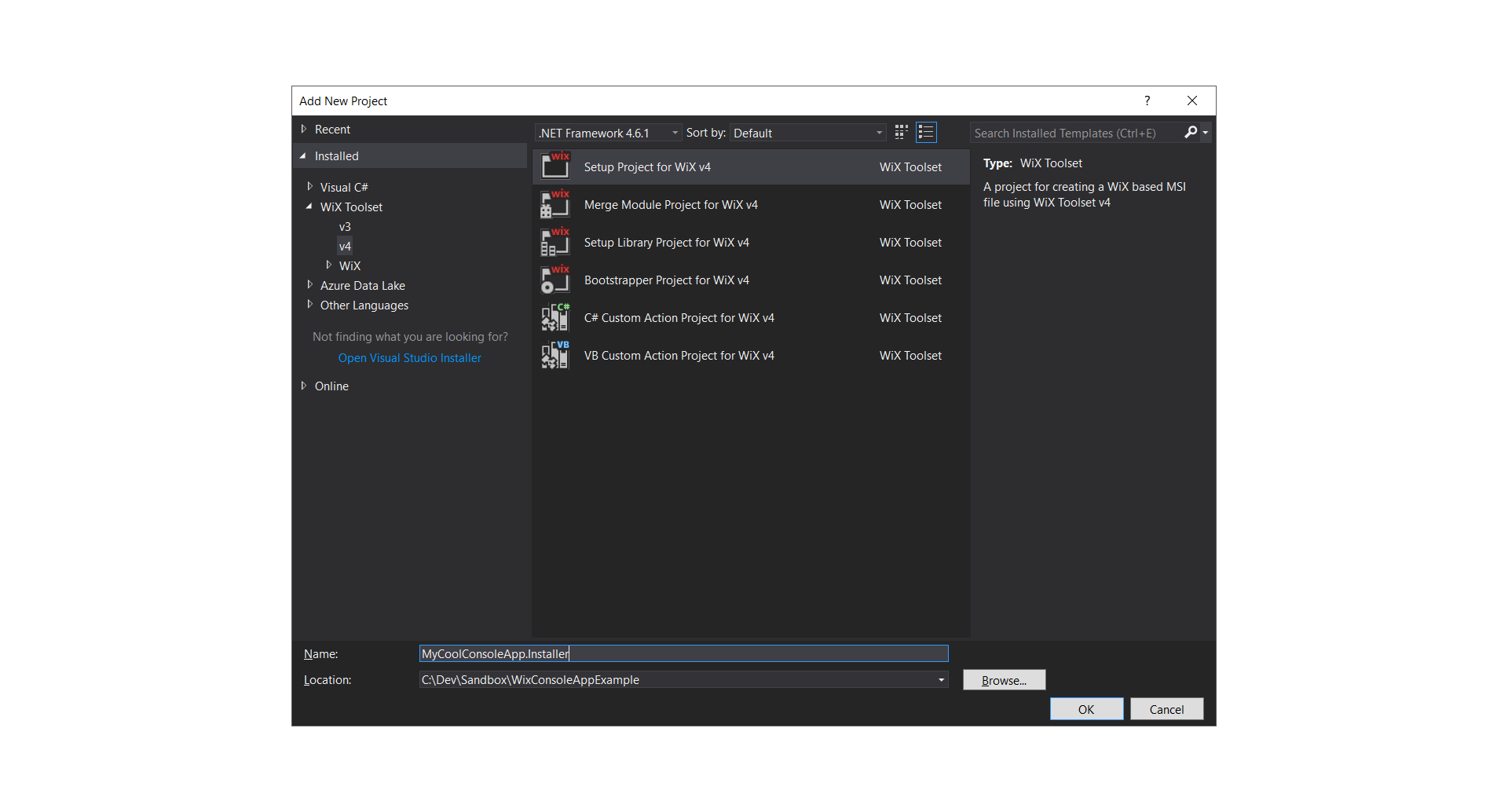Click the VB Custom Action Project icon
Screen dimensions: 1508x812
[x=555, y=355]
